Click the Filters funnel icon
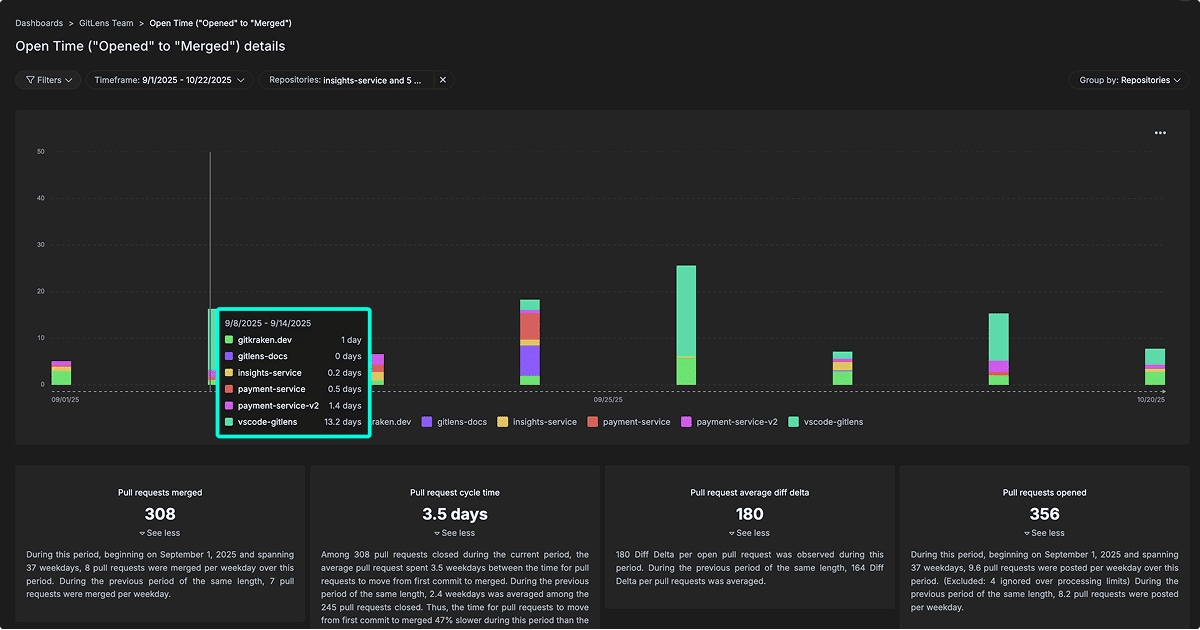The height and width of the screenshot is (630, 1200). 30,79
